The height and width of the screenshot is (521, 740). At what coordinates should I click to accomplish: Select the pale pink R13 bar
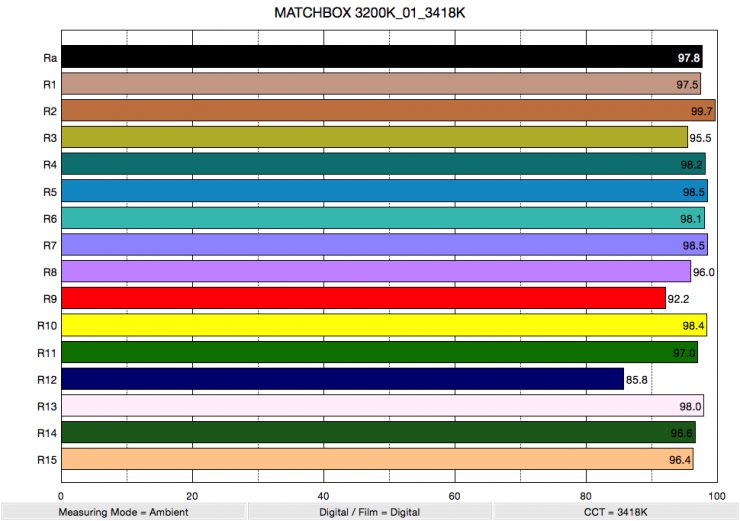pos(382,406)
